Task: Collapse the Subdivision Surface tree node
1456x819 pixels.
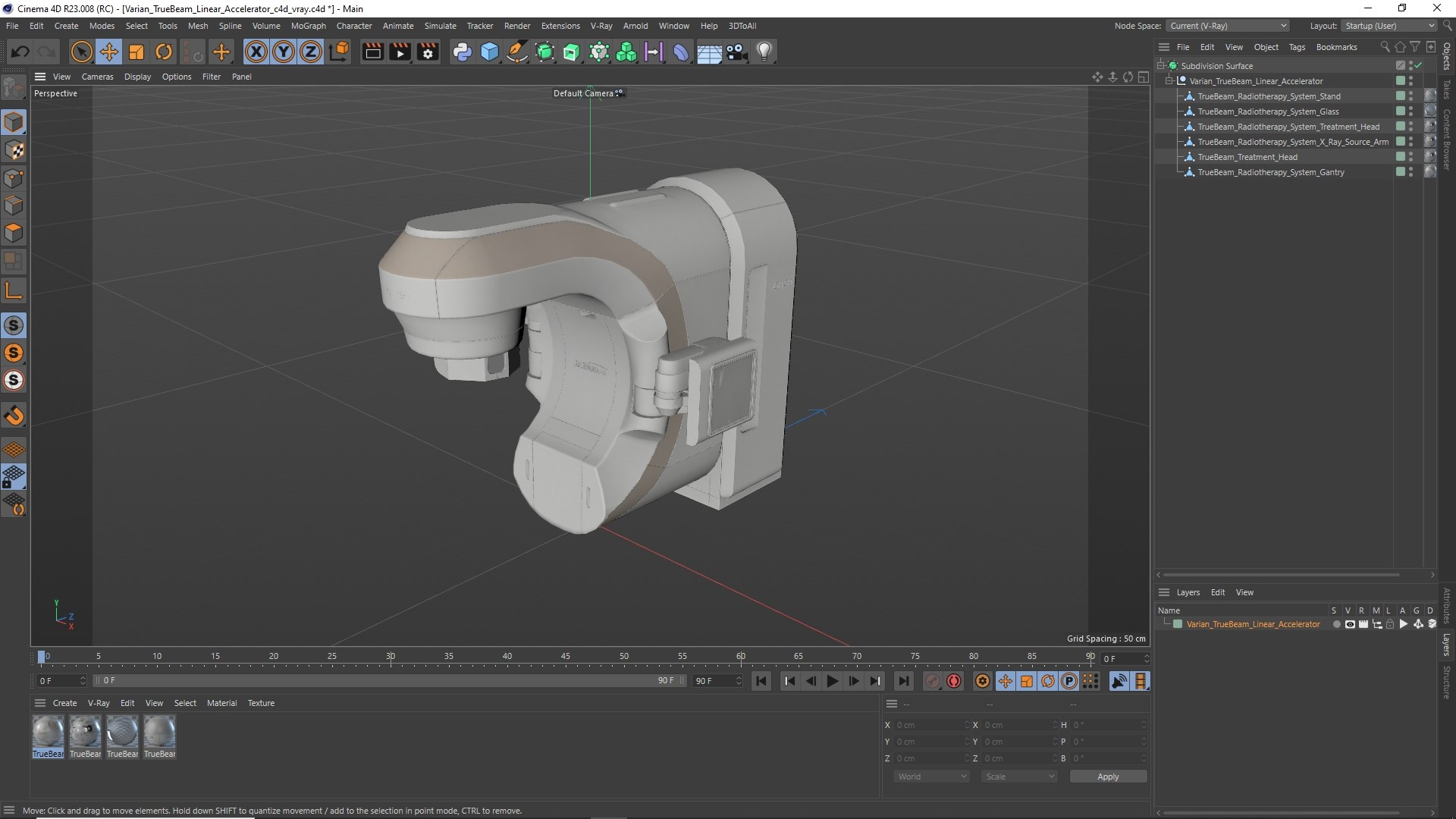Action: point(1161,66)
